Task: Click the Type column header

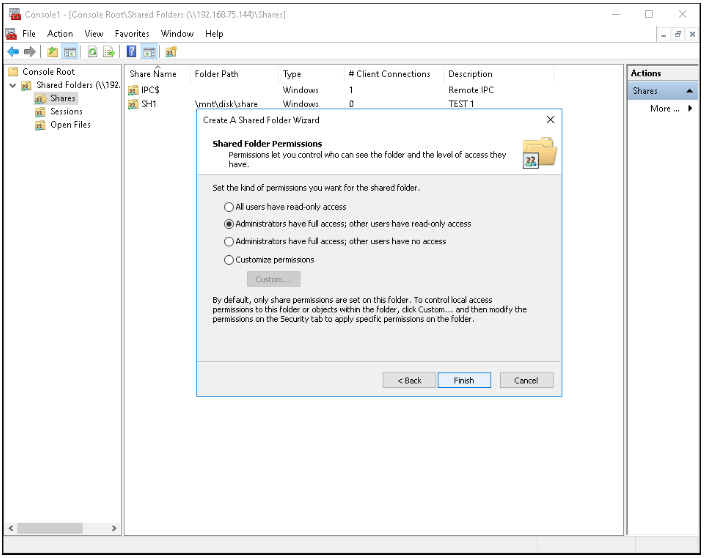Action: (x=312, y=74)
